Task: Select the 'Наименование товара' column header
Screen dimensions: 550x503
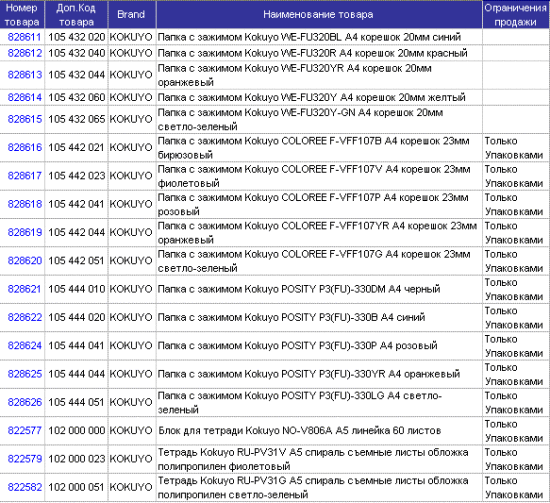Action: click(x=318, y=14)
